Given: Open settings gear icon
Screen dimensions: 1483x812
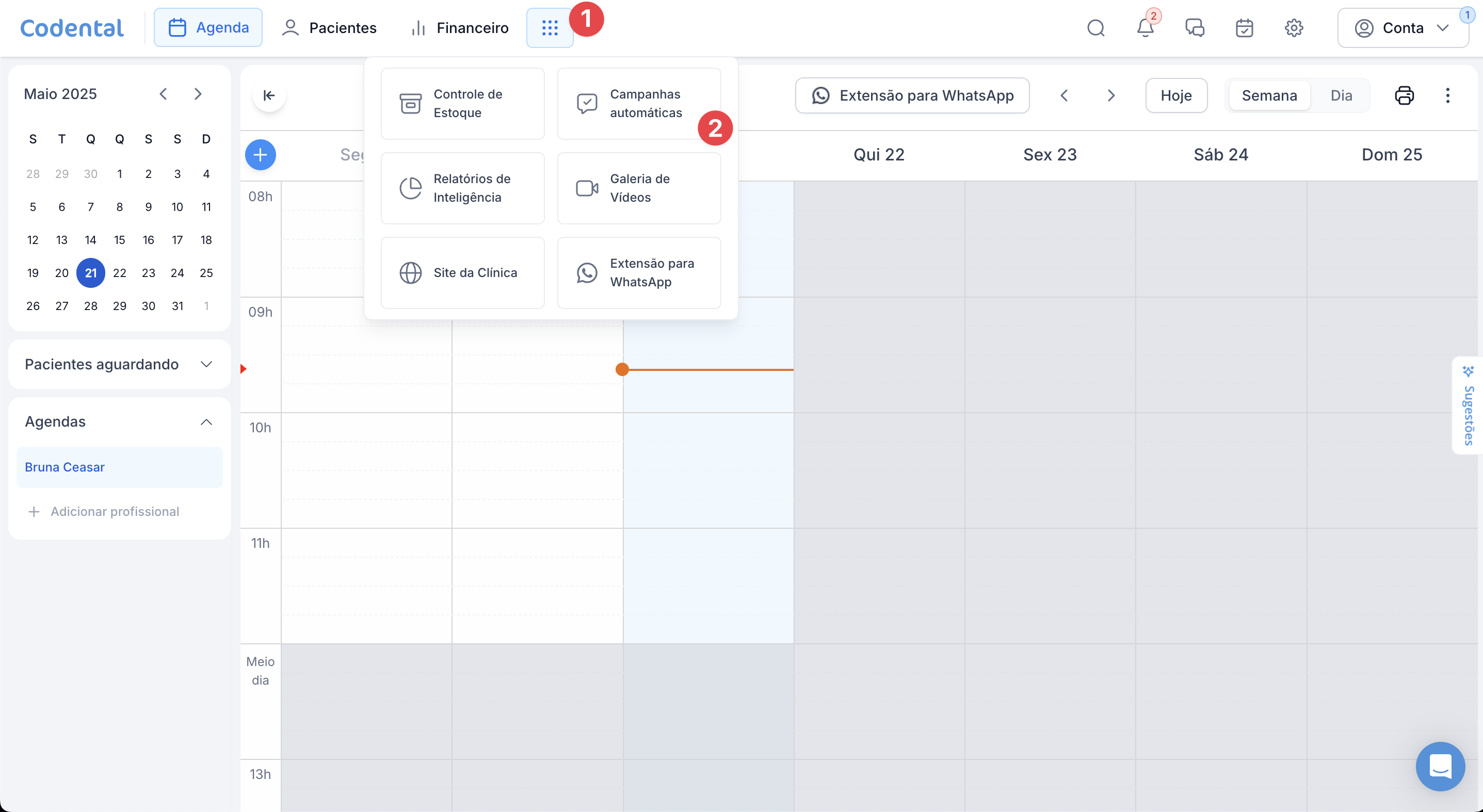Looking at the screenshot, I should [x=1294, y=28].
